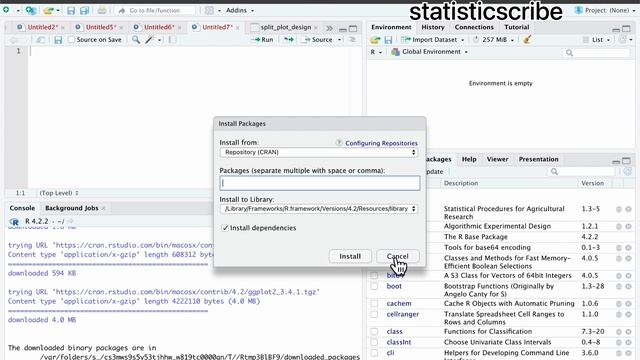Switch to the split_plot_design tab

point(285,27)
